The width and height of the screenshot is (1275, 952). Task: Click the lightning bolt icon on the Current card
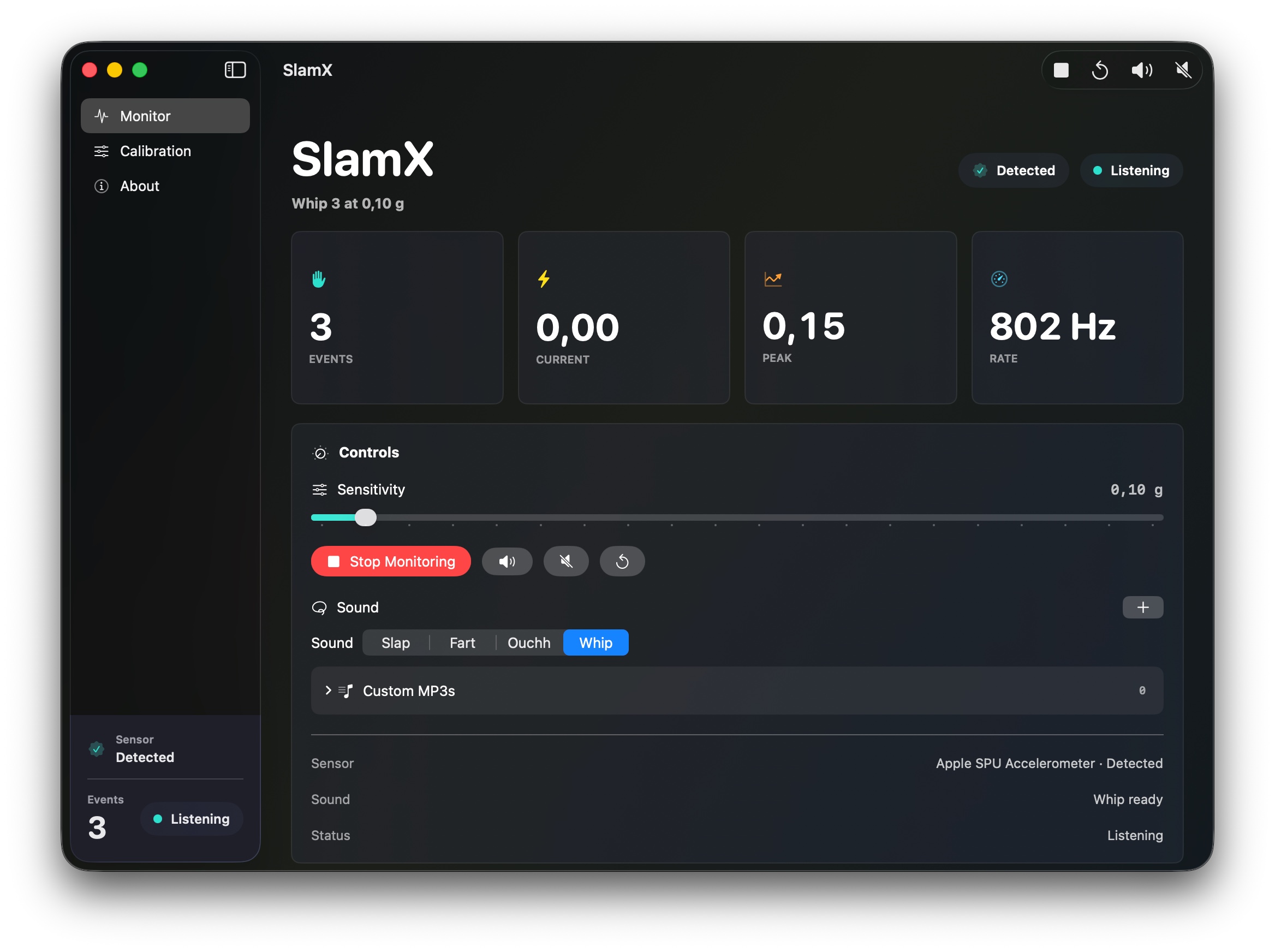point(544,279)
